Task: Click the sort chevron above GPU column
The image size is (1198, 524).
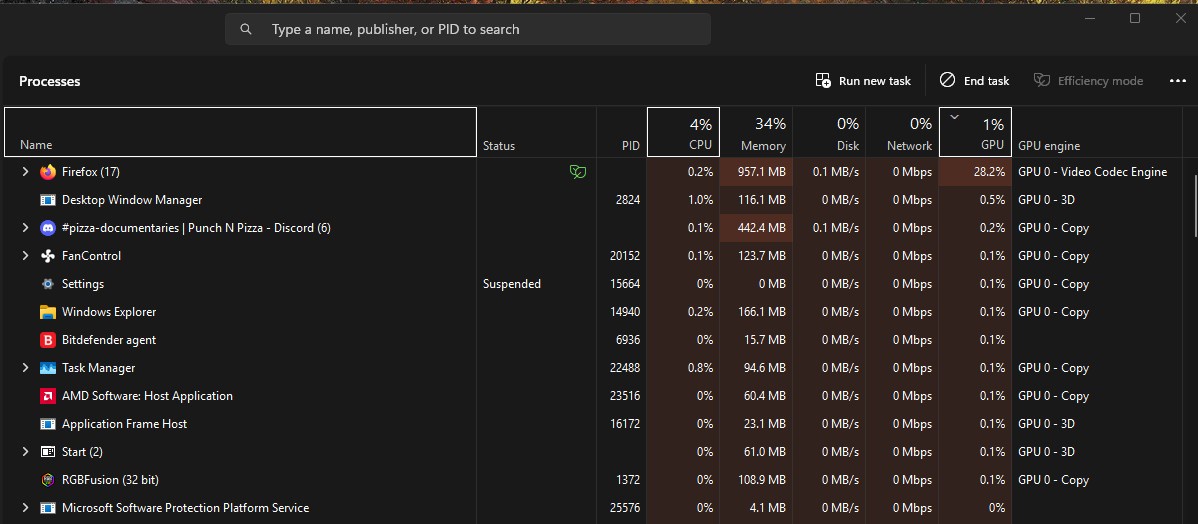Action: point(954,117)
